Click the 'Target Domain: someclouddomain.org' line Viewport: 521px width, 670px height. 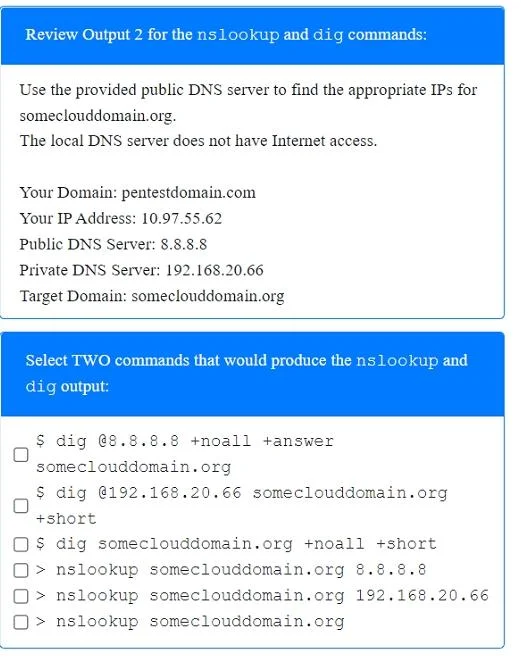click(x=152, y=296)
